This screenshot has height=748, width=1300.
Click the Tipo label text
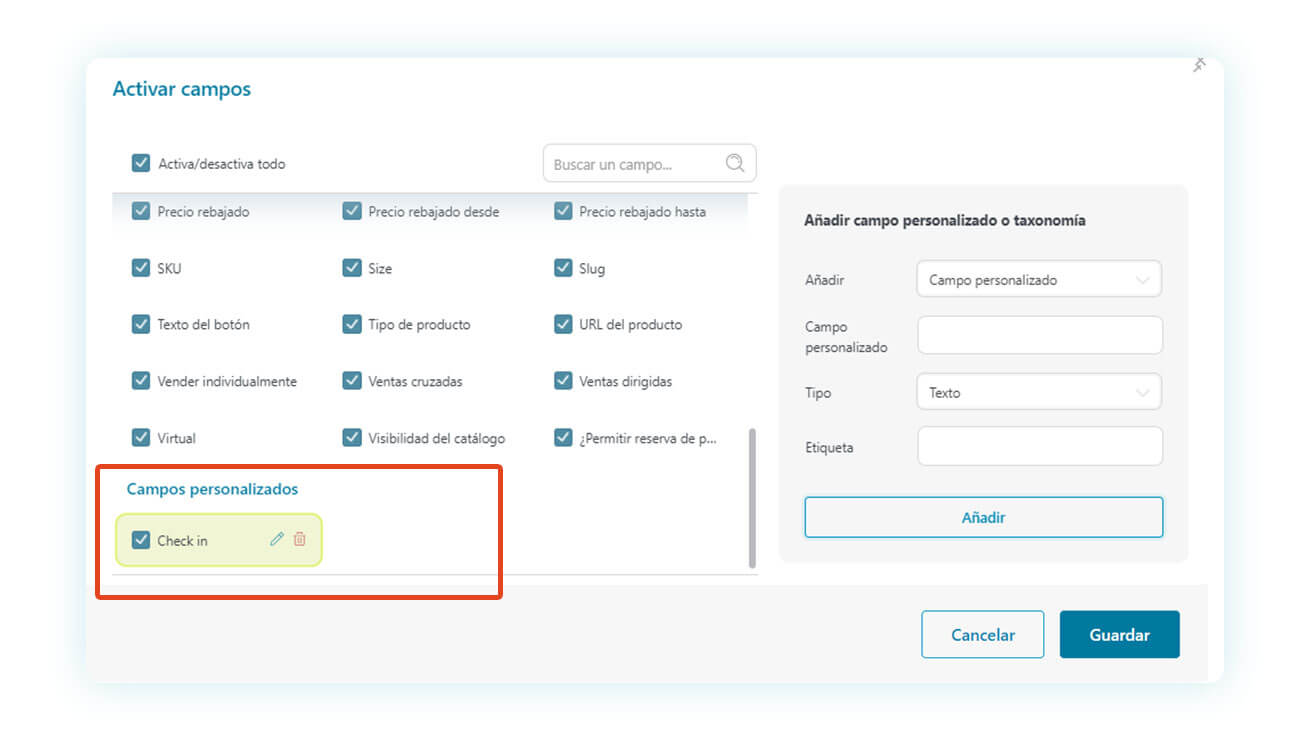pyautogui.click(x=818, y=393)
